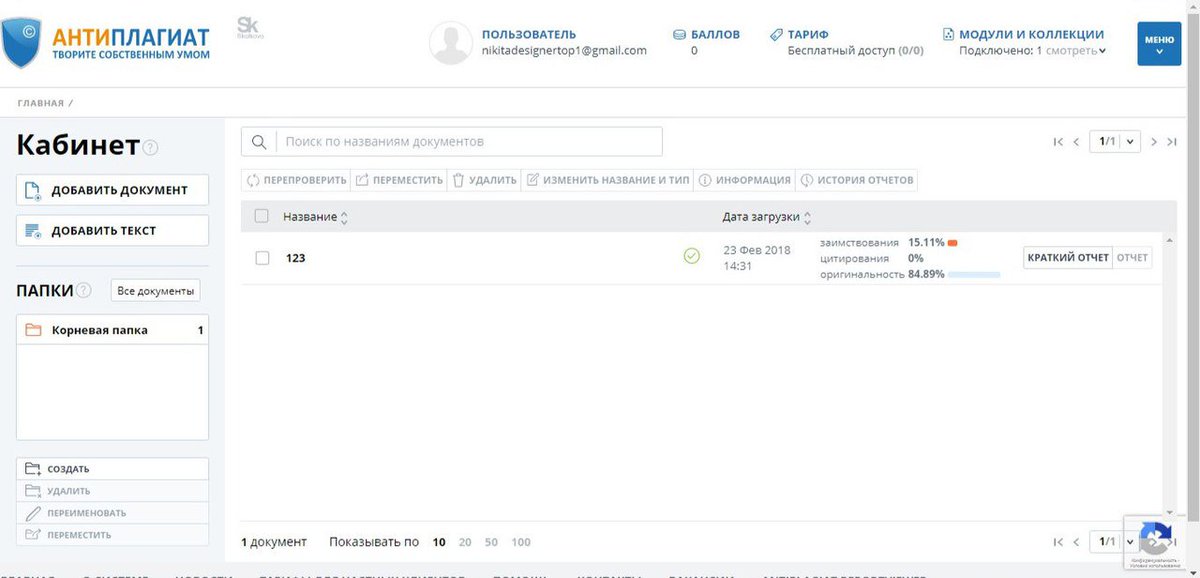Click the Бесплатный доступ tariff text
1200x578 pixels.
pos(856,50)
